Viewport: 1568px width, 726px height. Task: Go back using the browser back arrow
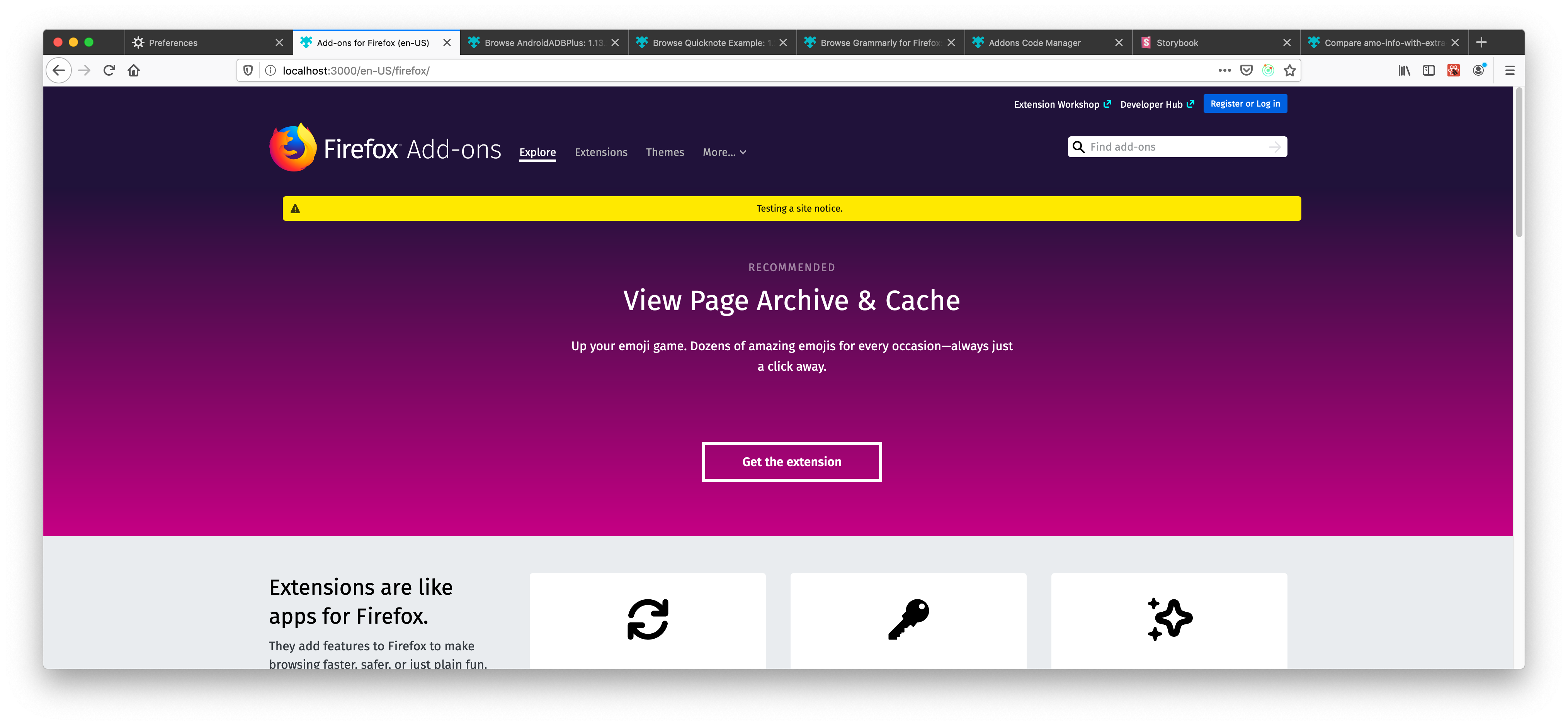tap(59, 71)
